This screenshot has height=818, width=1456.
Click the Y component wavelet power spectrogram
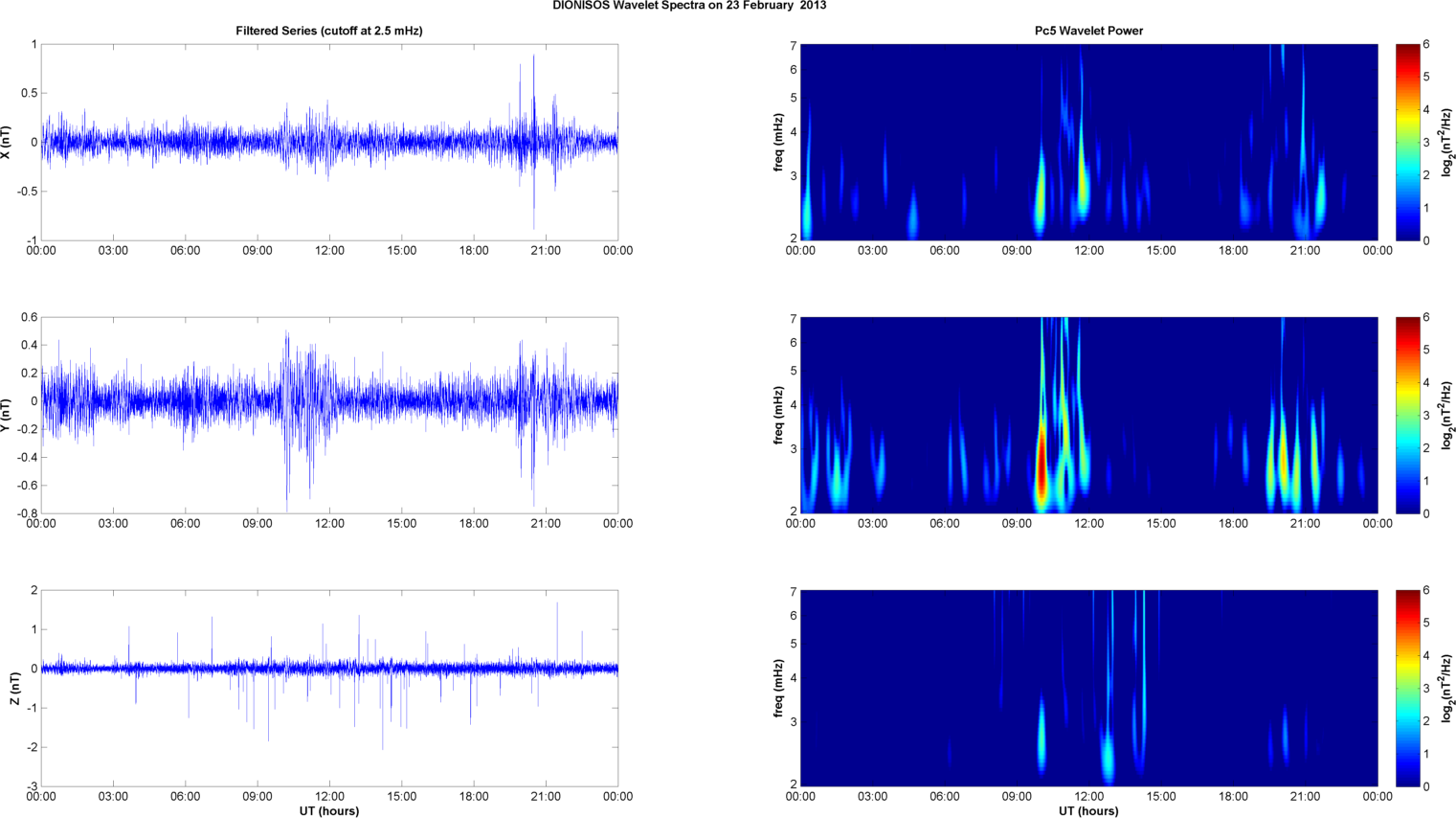[1088, 415]
